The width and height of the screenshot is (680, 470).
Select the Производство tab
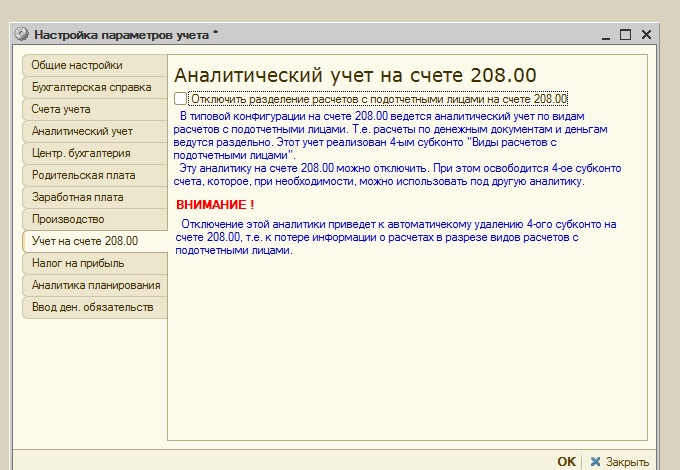[x=95, y=219]
